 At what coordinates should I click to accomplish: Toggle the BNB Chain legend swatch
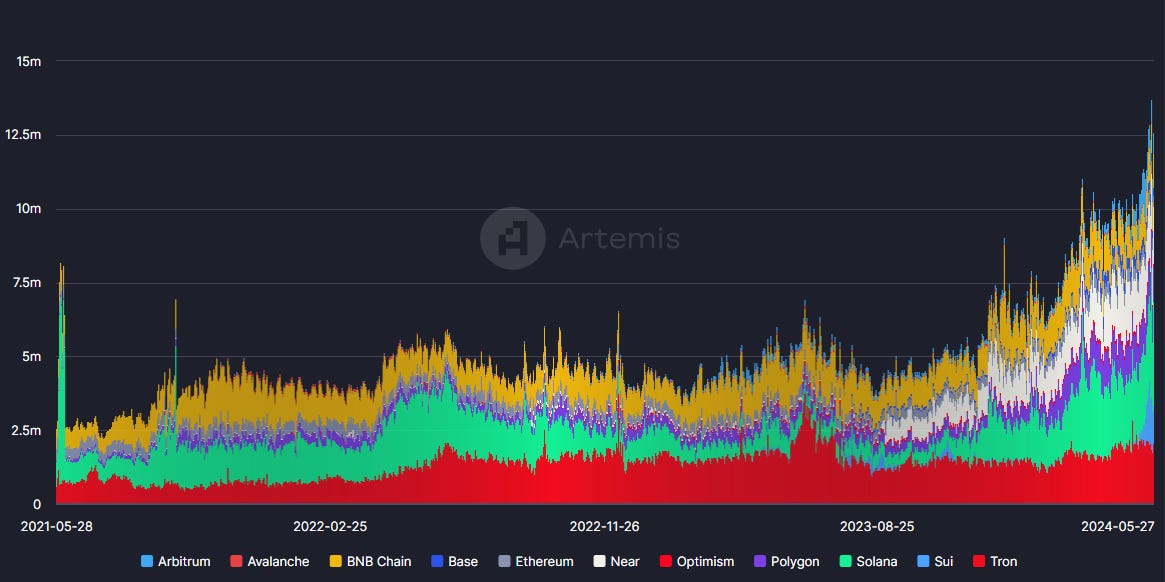(x=335, y=561)
